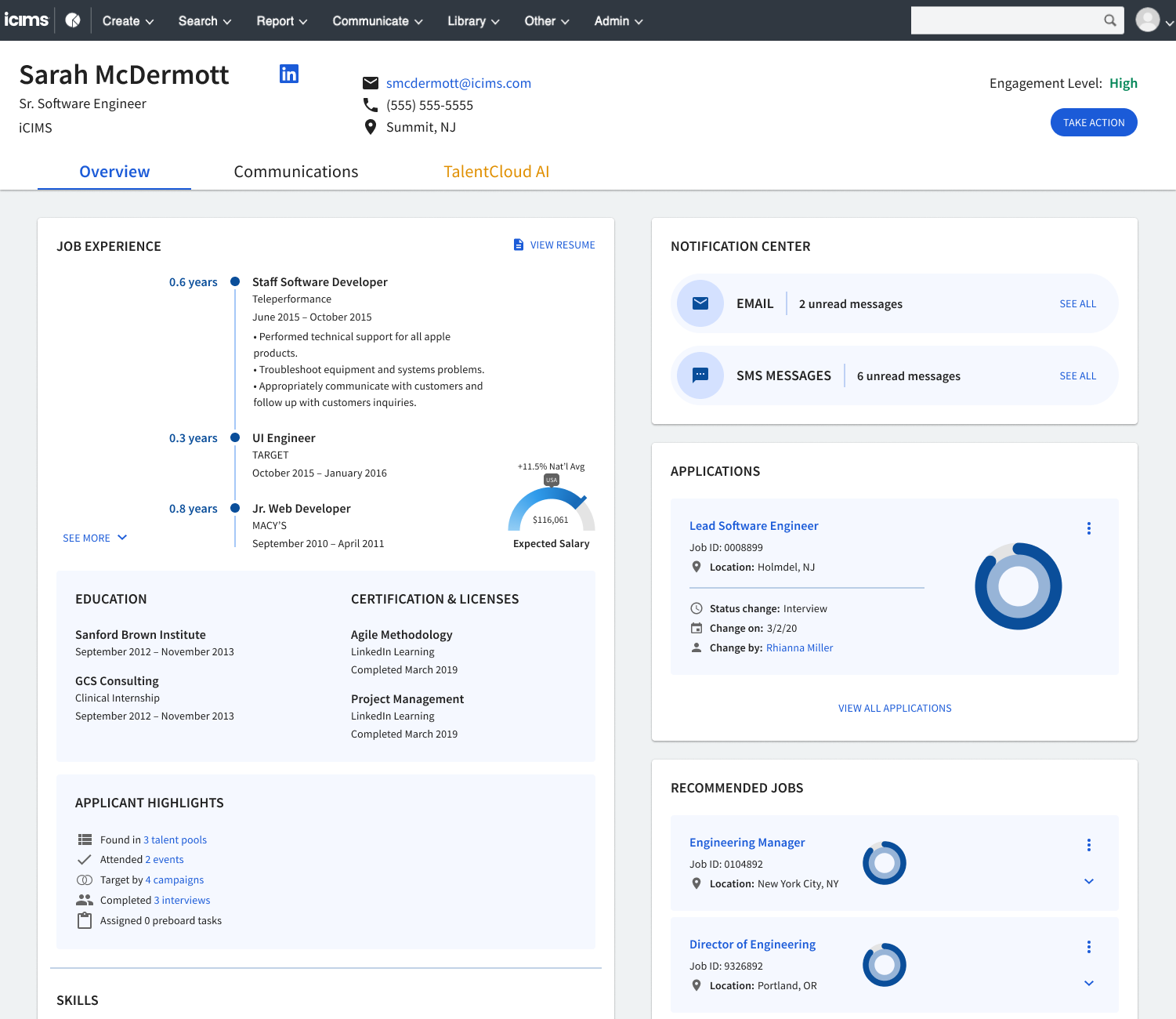Open the three-dot menu for Engineering Manager

tap(1089, 845)
